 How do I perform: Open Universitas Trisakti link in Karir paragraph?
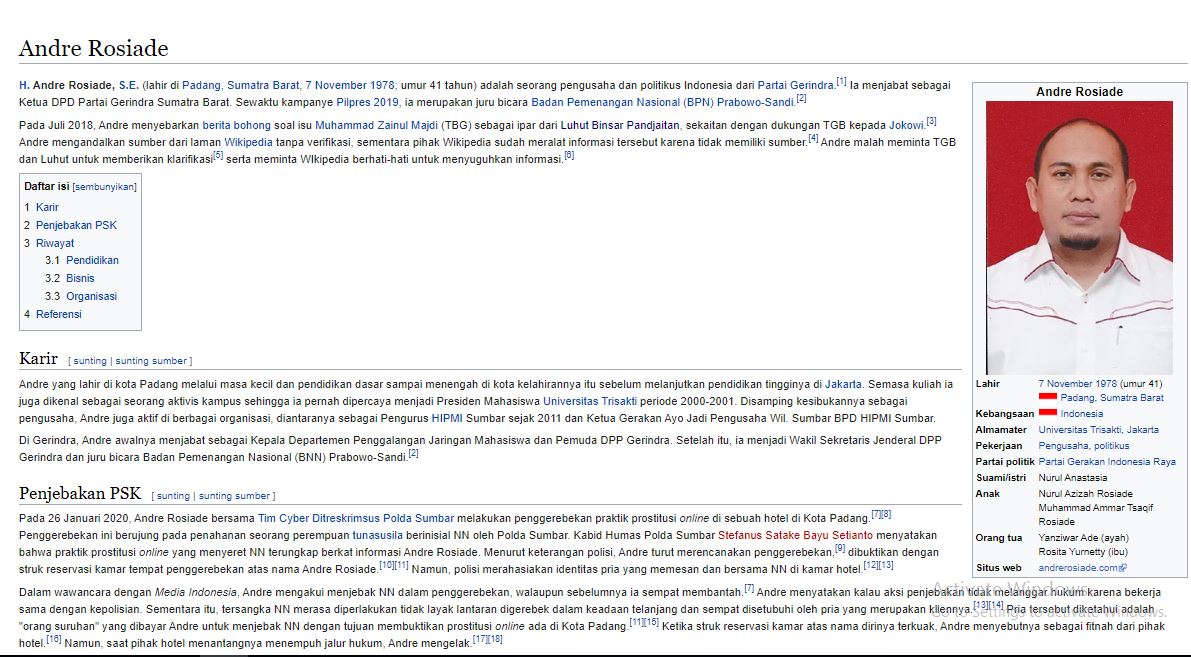590,401
